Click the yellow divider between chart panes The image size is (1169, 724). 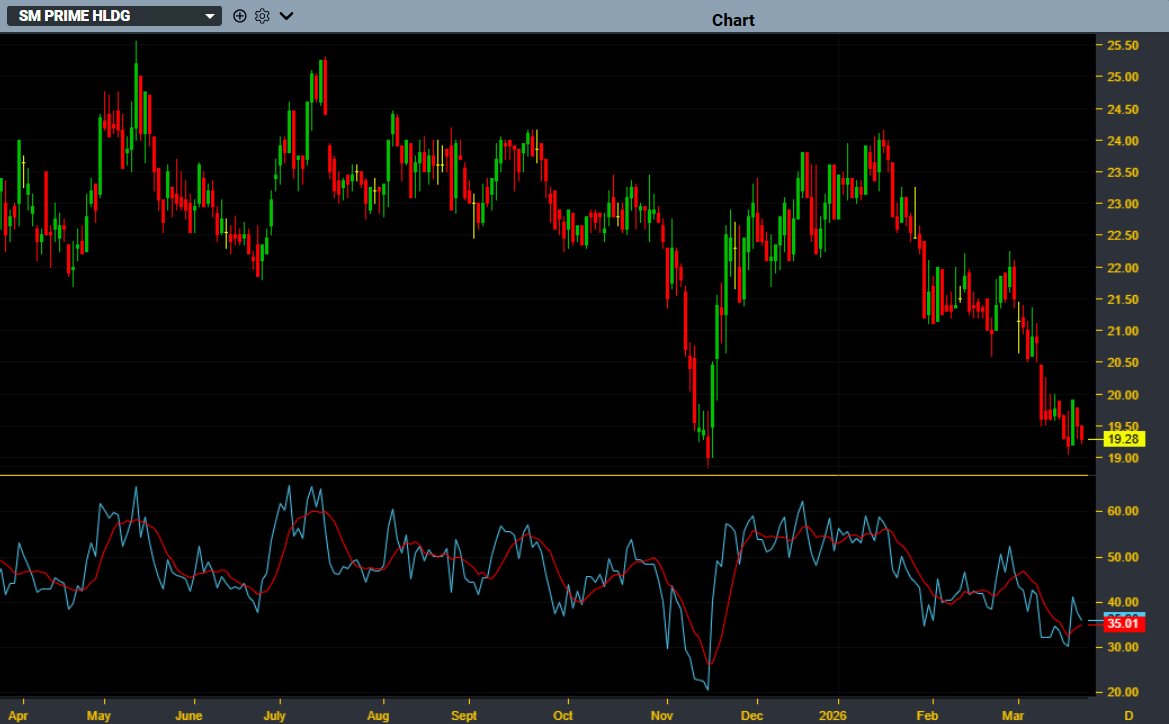tap(544, 475)
